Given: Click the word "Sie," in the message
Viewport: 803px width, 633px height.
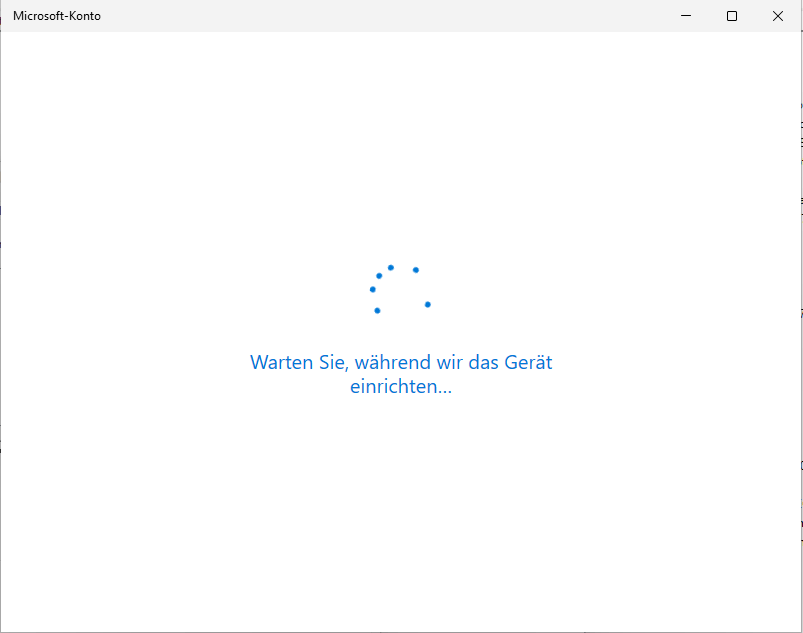Looking at the screenshot, I should click(335, 362).
